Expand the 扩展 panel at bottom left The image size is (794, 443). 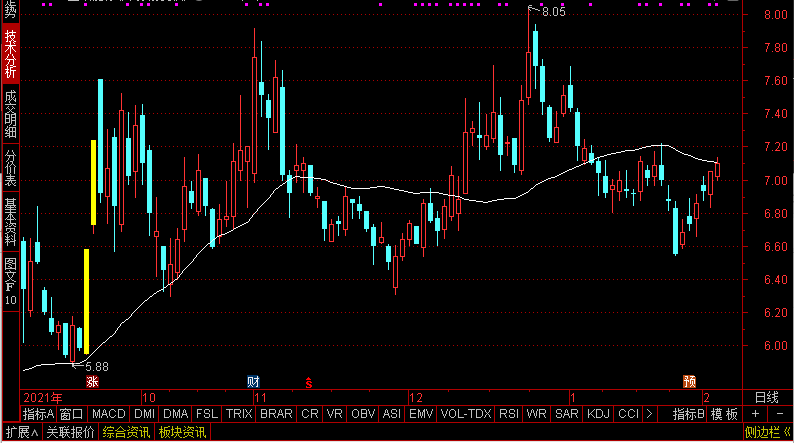point(20,432)
